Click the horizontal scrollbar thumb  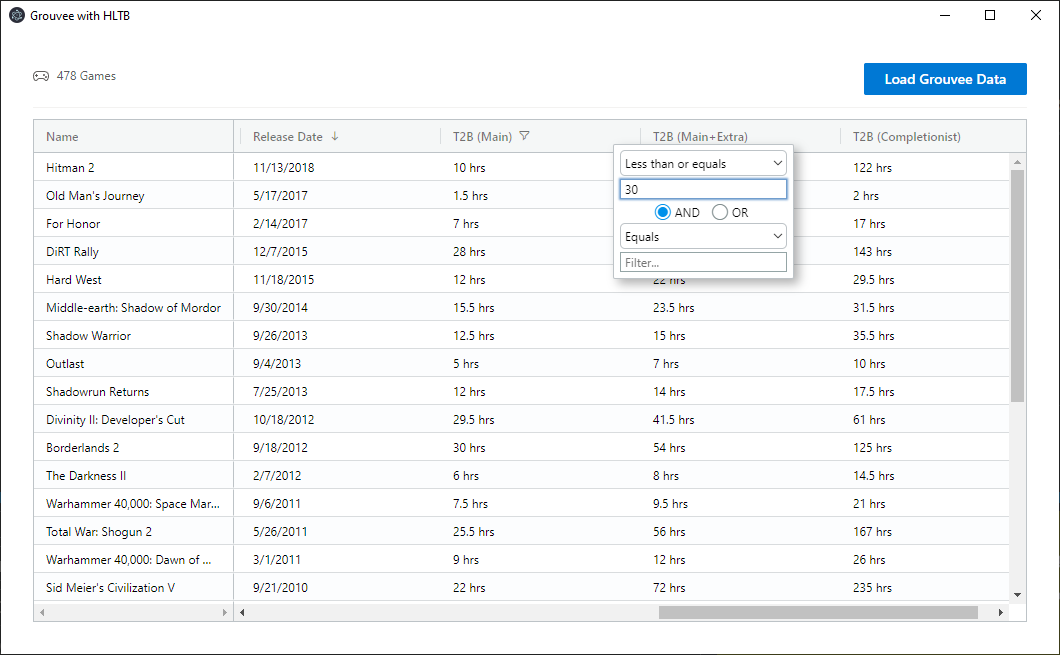(818, 612)
